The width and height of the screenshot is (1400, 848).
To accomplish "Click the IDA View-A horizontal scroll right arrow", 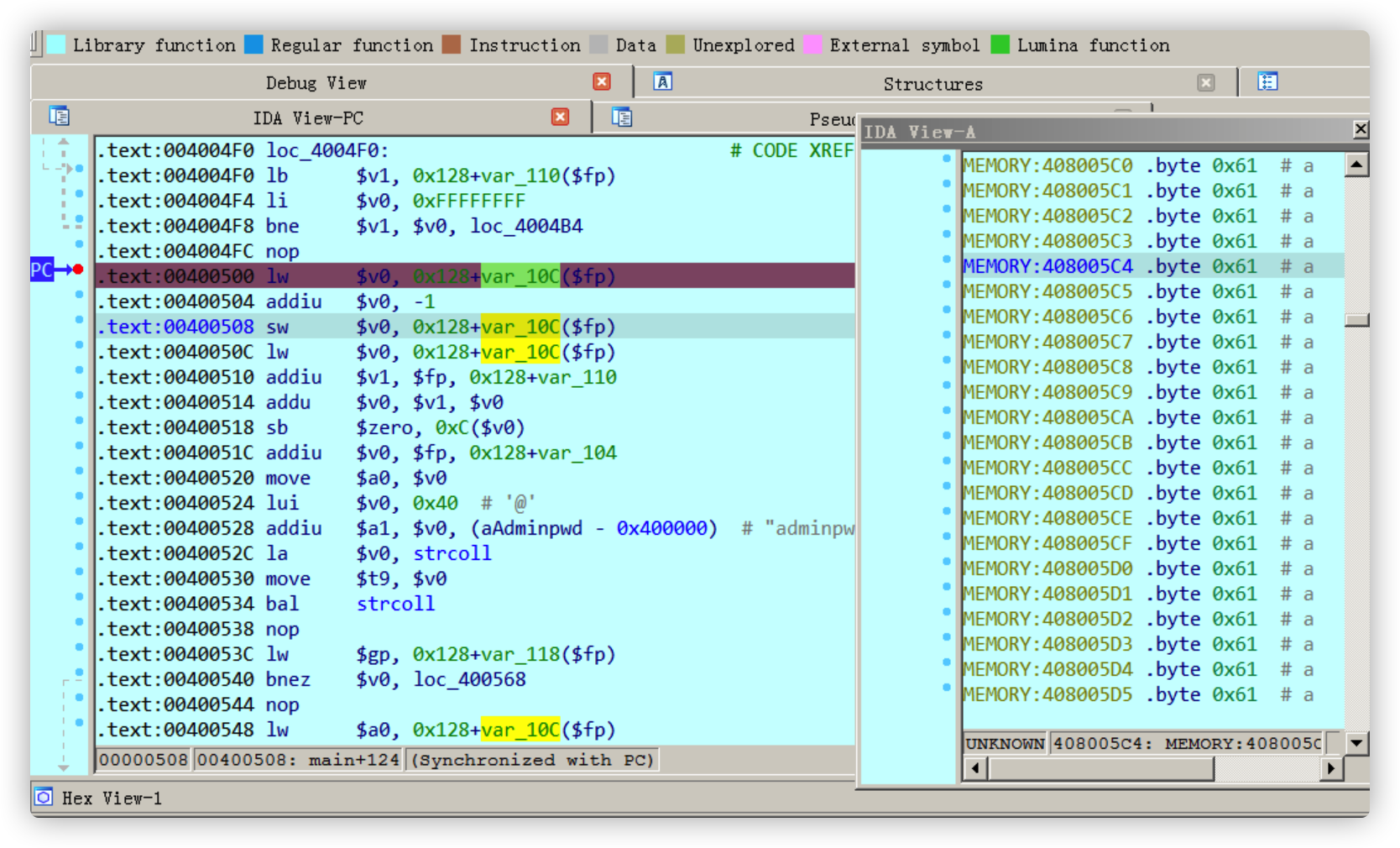I will click(1331, 768).
